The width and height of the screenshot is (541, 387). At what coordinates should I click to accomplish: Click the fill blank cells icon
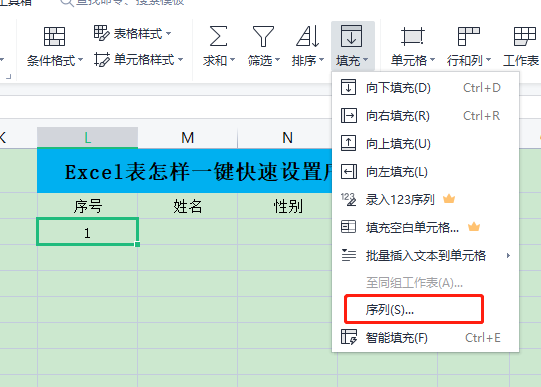348,227
